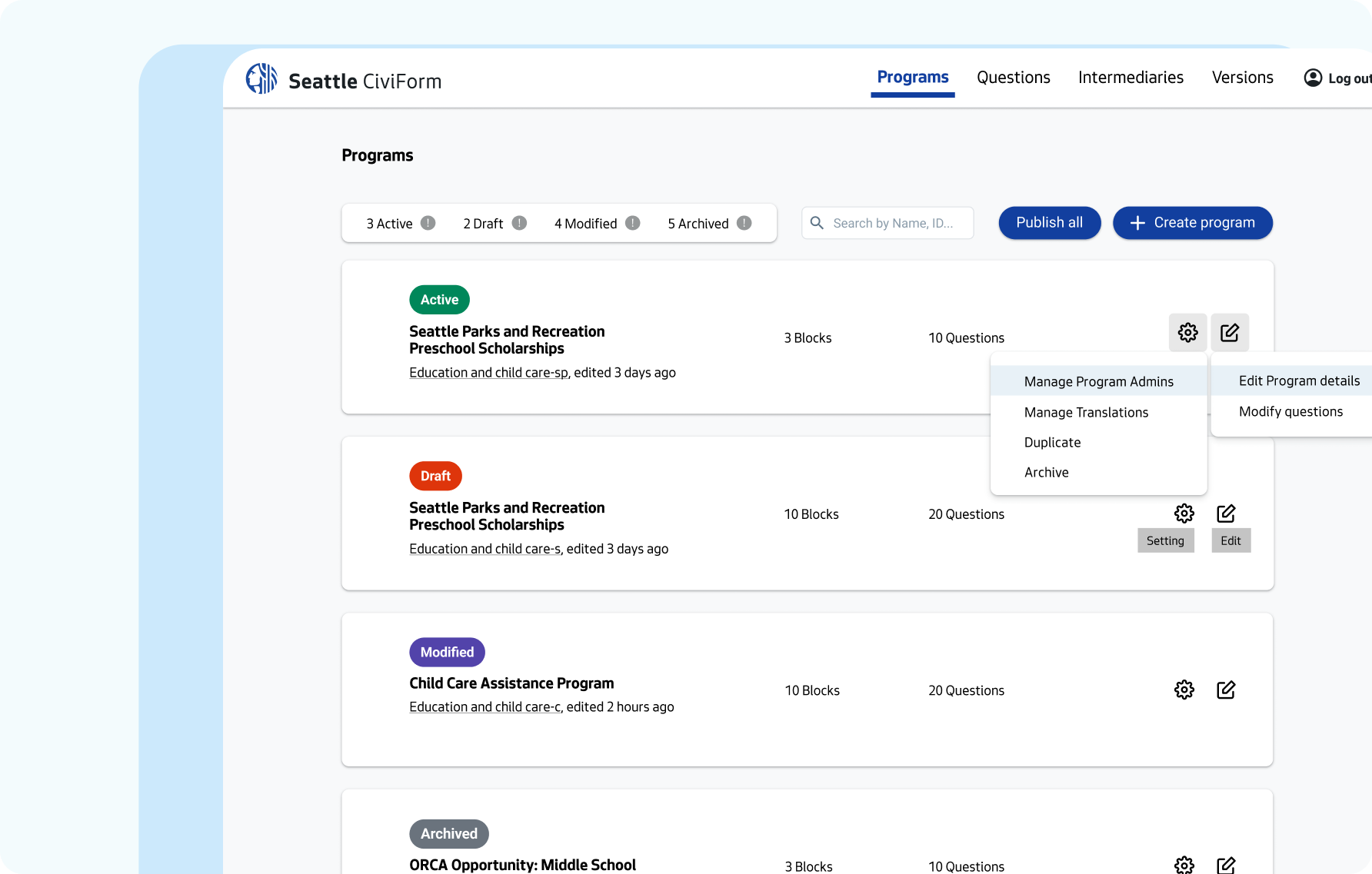Toggle the 4 Modified filter

pyautogui.click(x=586, y=223)
